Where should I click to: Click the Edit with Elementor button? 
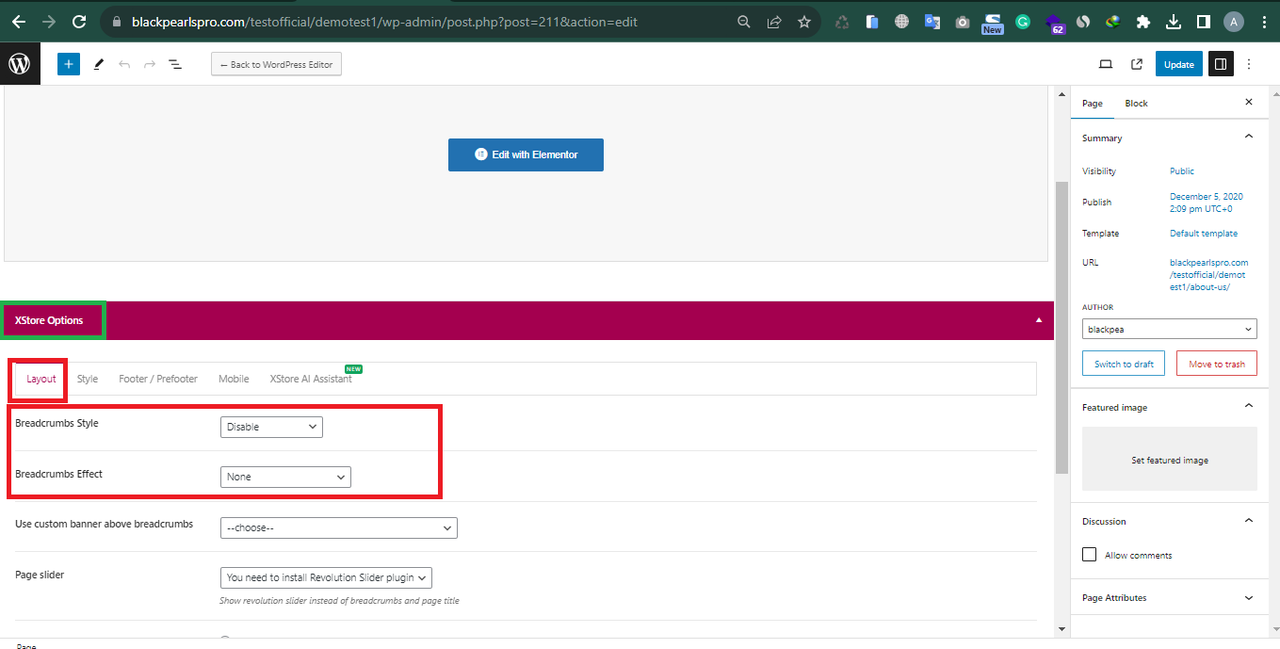pos(526,155)
